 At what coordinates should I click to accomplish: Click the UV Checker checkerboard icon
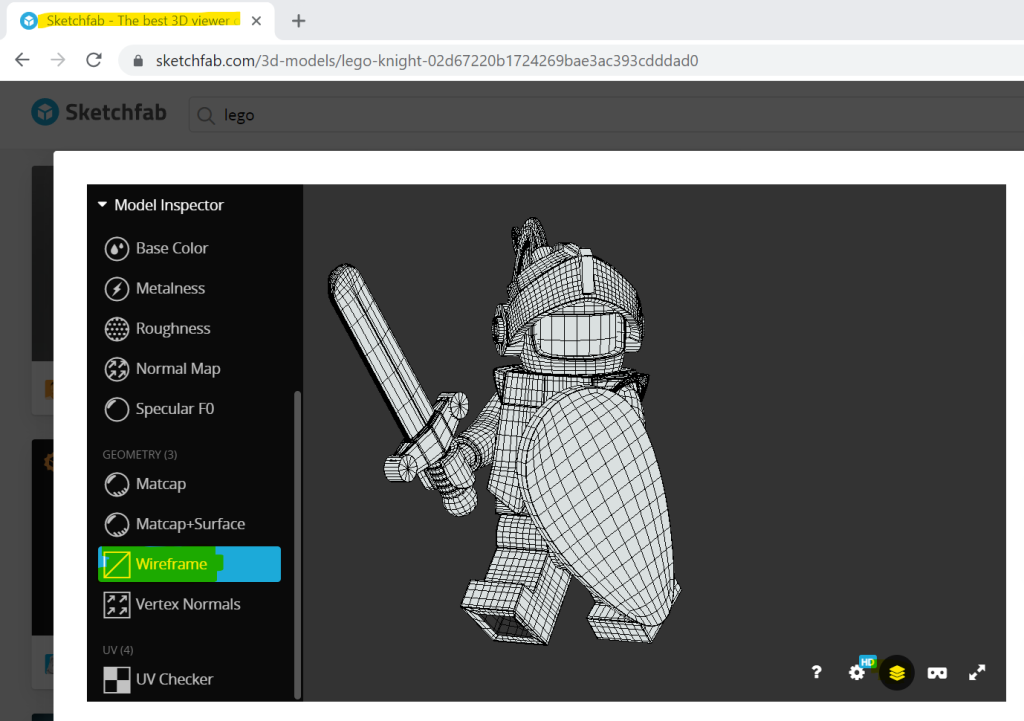pos(117,680)
